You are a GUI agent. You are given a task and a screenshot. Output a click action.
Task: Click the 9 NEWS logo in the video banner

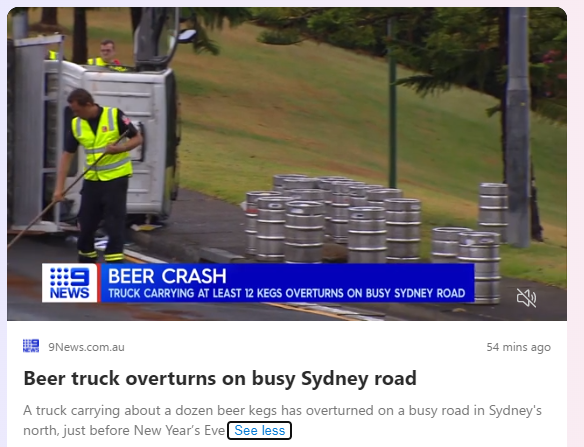[70, 283]
